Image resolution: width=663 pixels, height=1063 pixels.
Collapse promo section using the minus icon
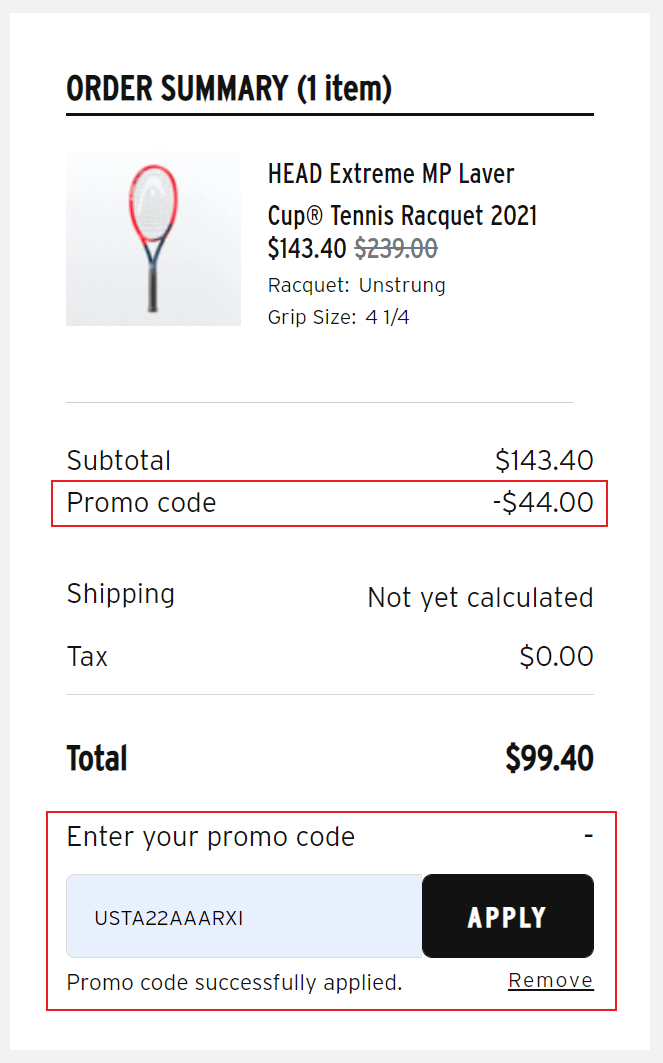[588, 836]
